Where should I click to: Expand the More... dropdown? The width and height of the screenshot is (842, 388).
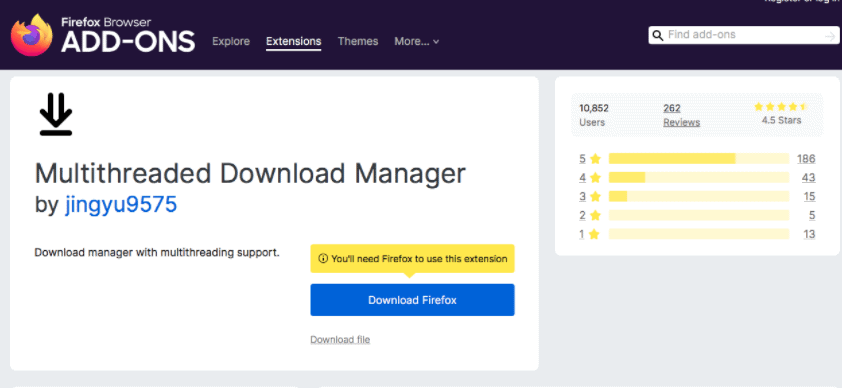[417, 41]
